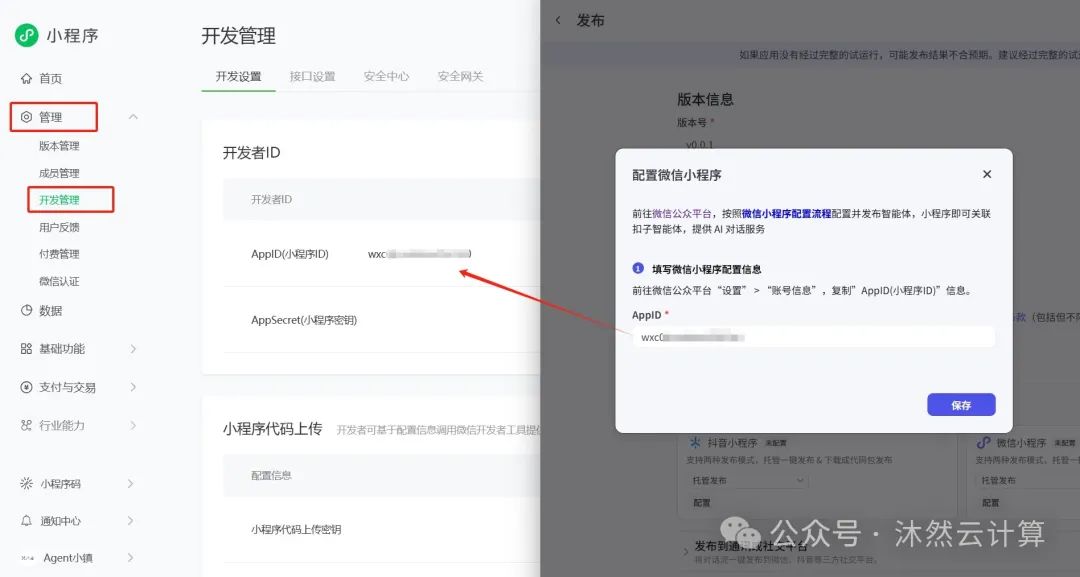Open 用户反馈 in the sidebar
1080x577 pixels.
(59, 227)
